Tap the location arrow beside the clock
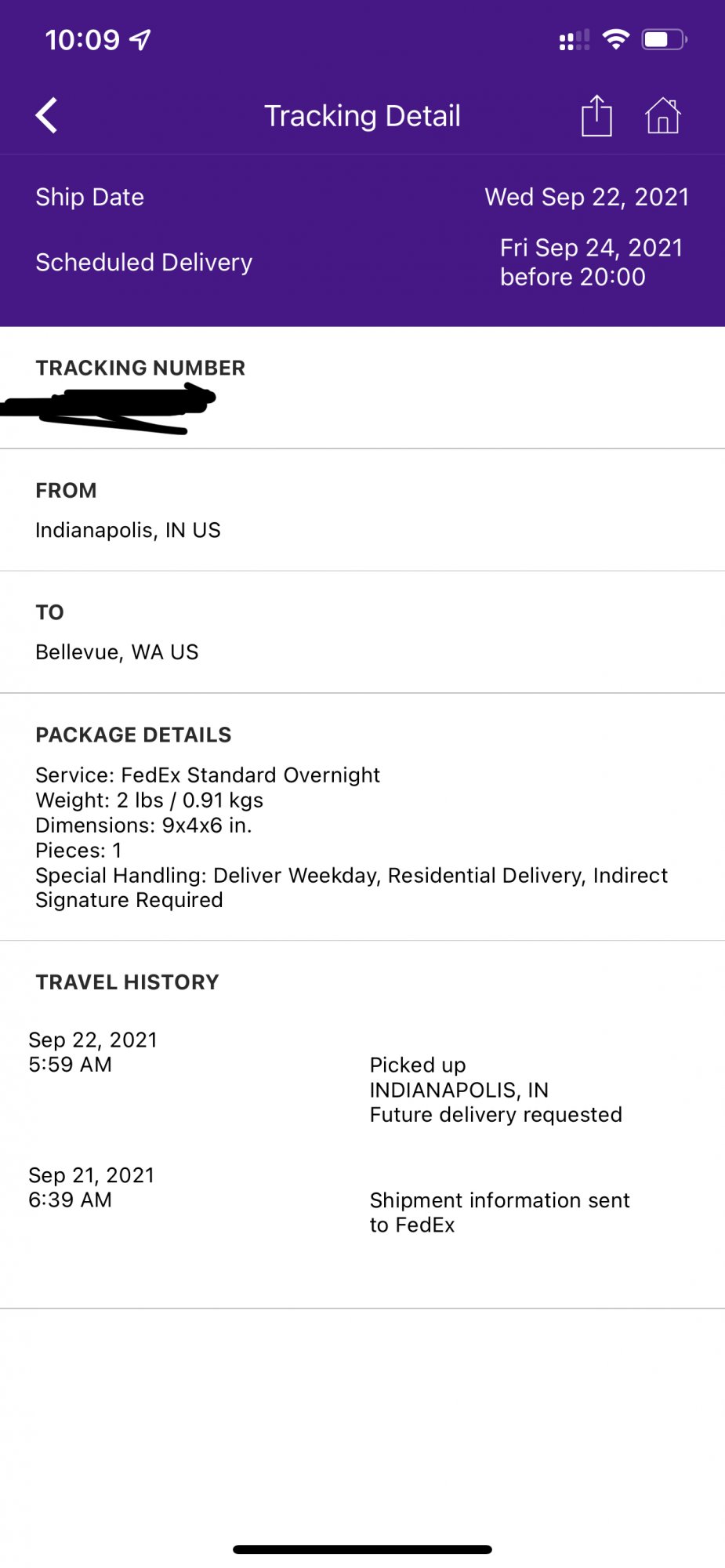Viewport: 725px width, 1568px height. [x=140, y=39]
